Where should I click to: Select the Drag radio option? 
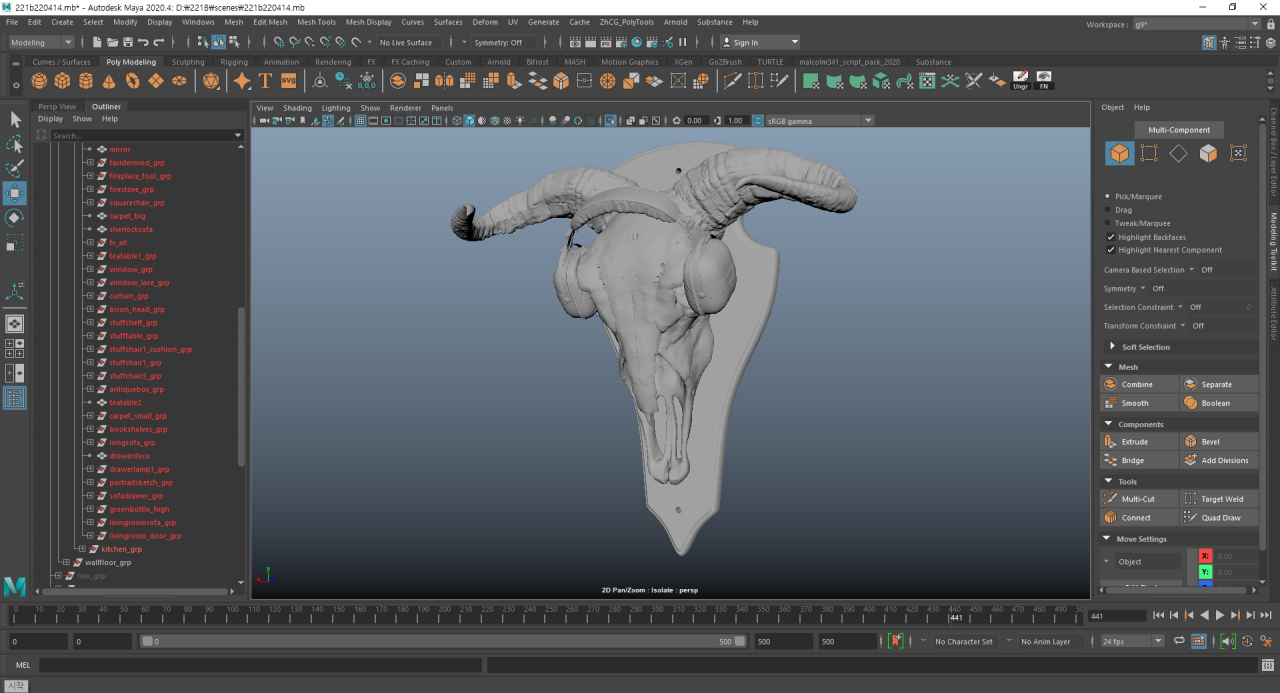tap(1107, 210)
